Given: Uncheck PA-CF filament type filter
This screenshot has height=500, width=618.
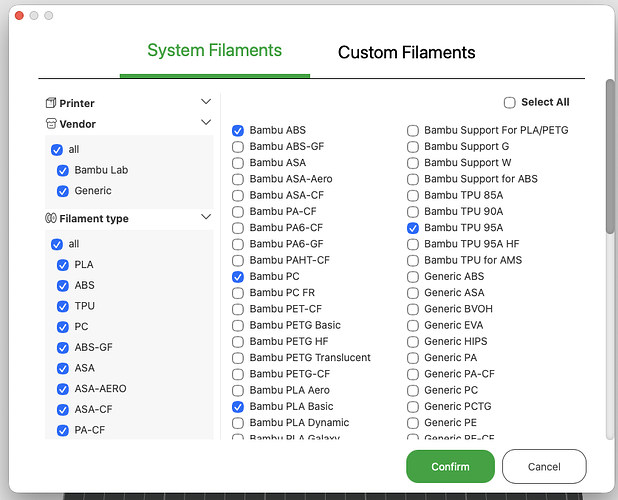Looking at the screenshot, I should (x=63, y=431).
